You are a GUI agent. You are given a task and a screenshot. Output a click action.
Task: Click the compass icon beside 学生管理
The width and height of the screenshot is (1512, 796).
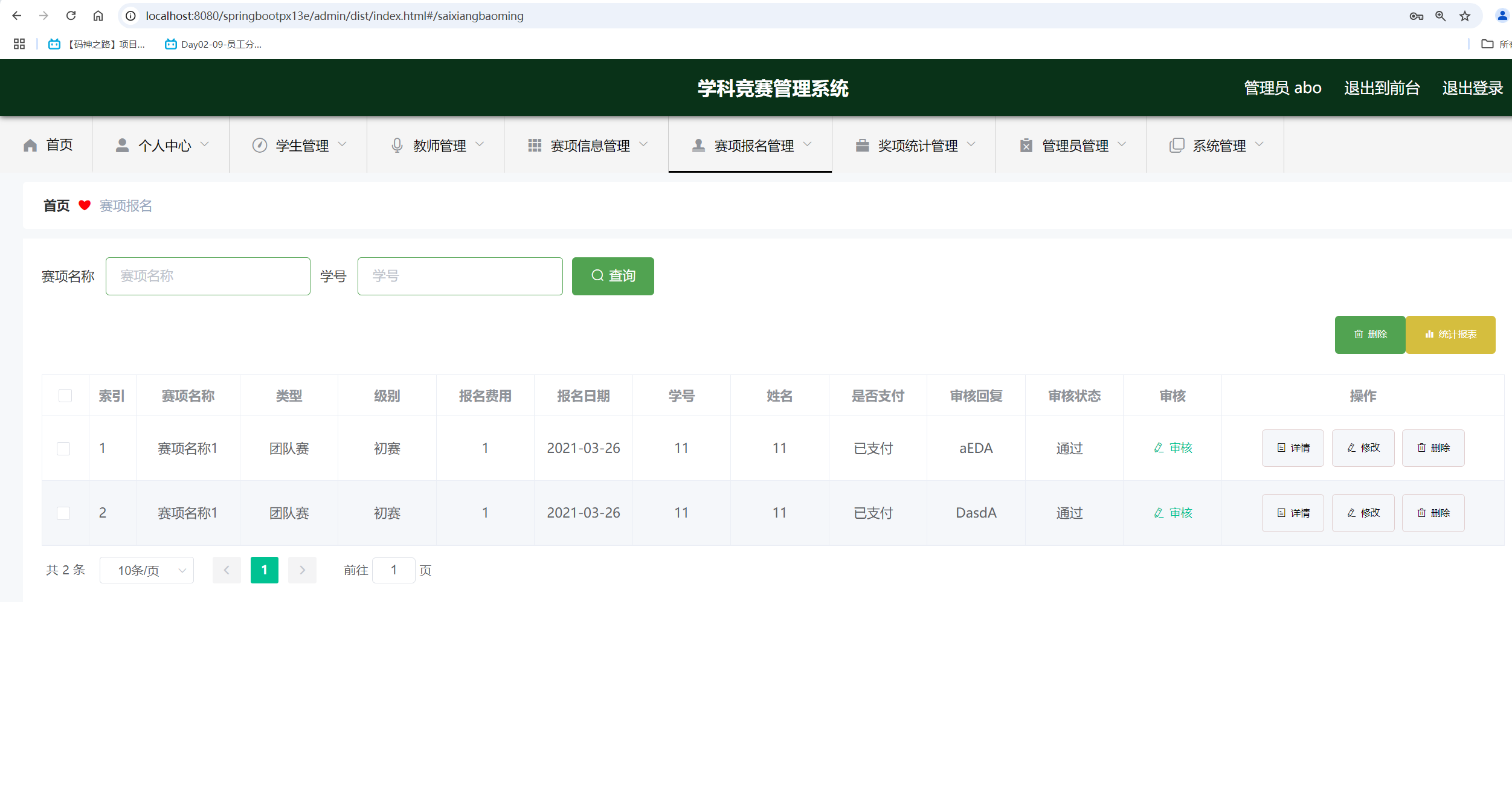tap(260, 145)
